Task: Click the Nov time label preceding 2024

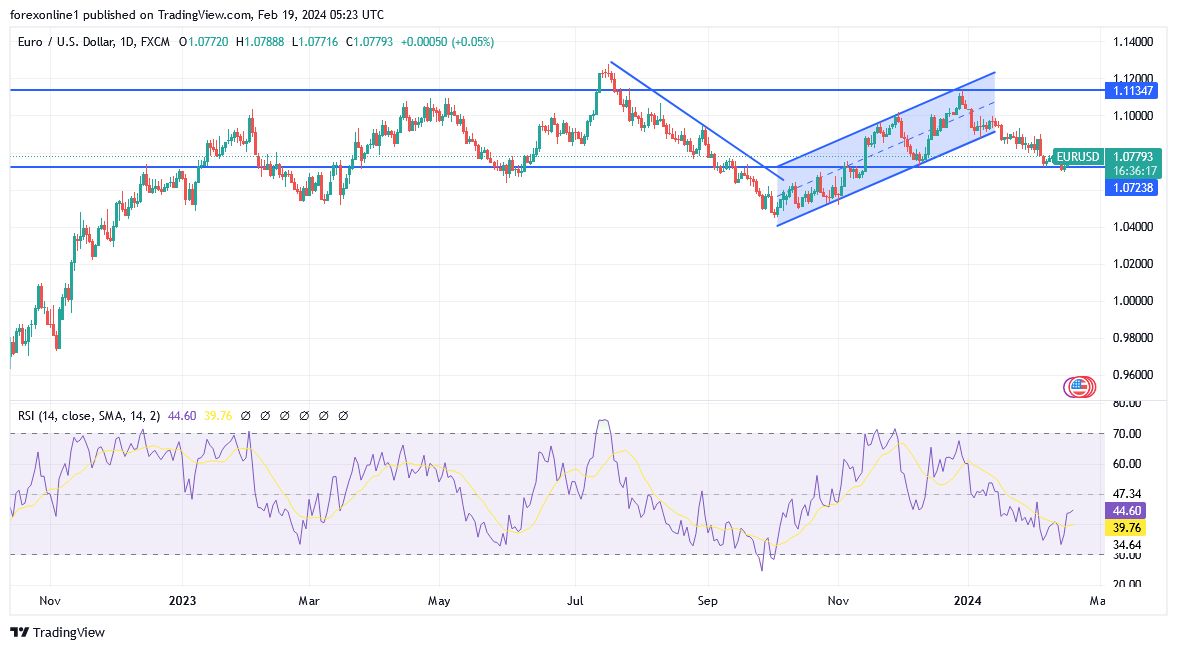Action: point(838,600)
